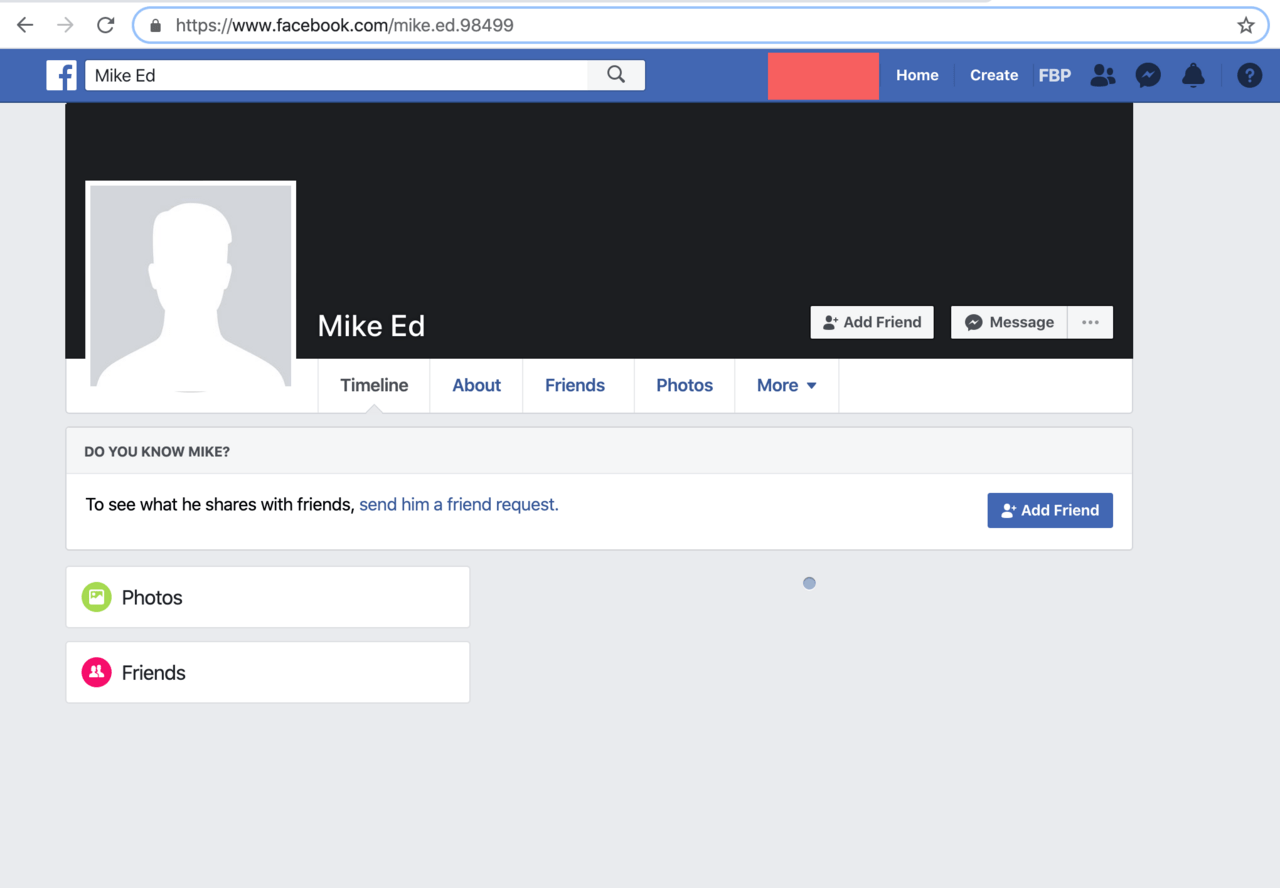Focus the search box containing Mike Ed

pos(336,75)
